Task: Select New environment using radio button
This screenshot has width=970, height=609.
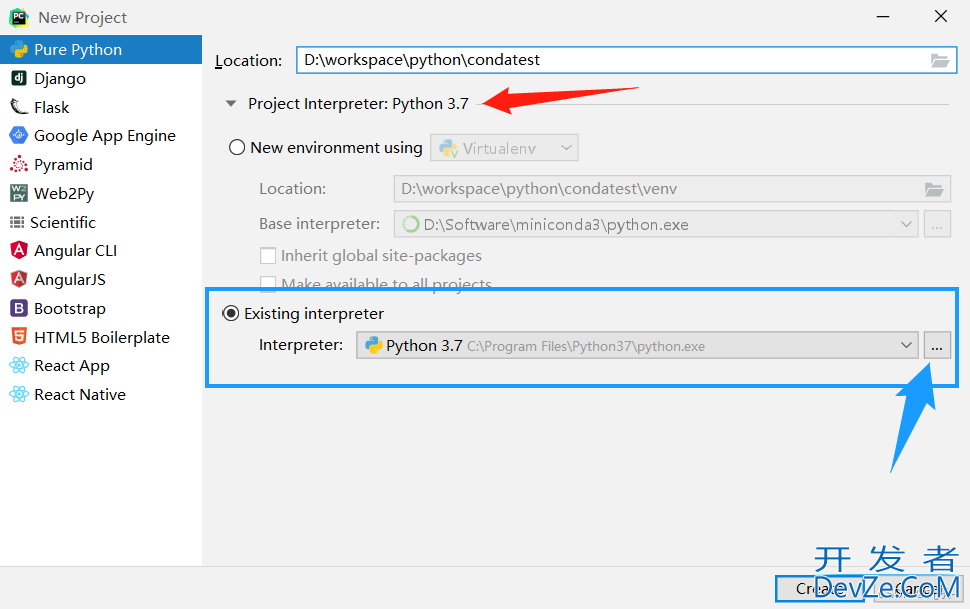Action: [237, 148]
